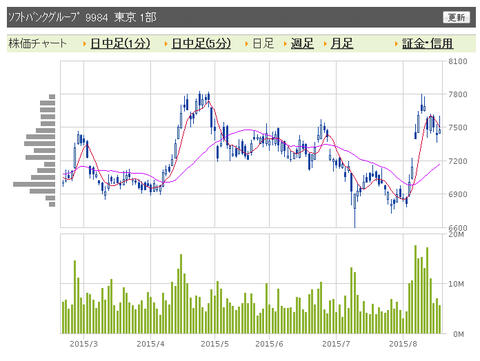Click the 2015/8 date label
This screenshot has height=361, width=480.
pyautogui.click(x=403, y=344)
